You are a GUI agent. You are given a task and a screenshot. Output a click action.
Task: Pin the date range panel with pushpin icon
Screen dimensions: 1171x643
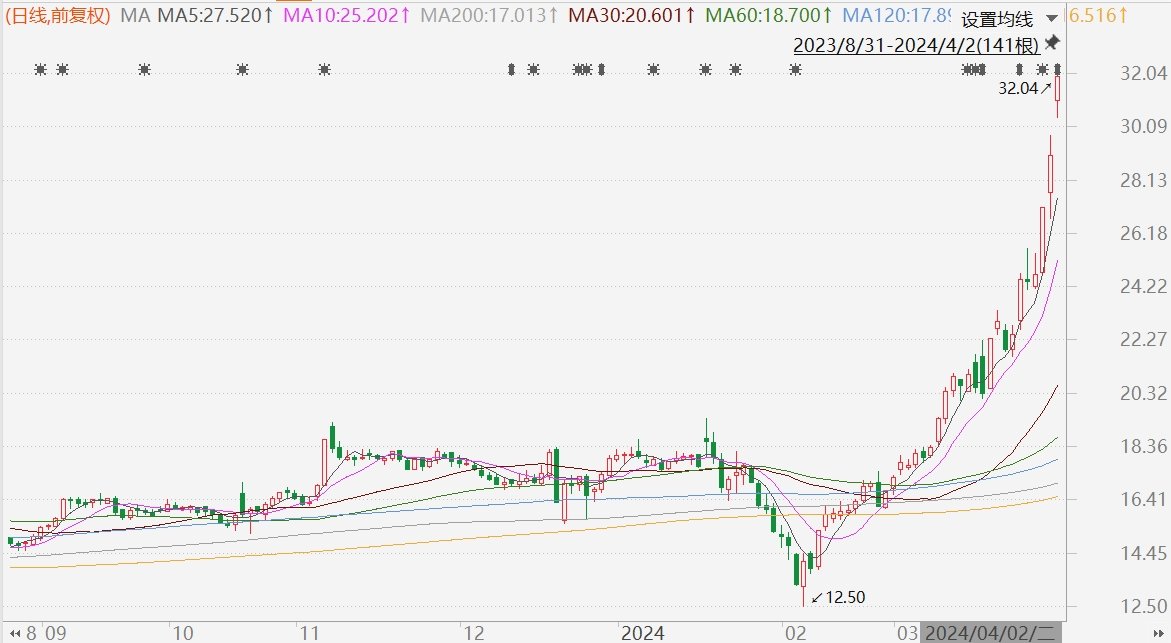(x=1052, y=43)
